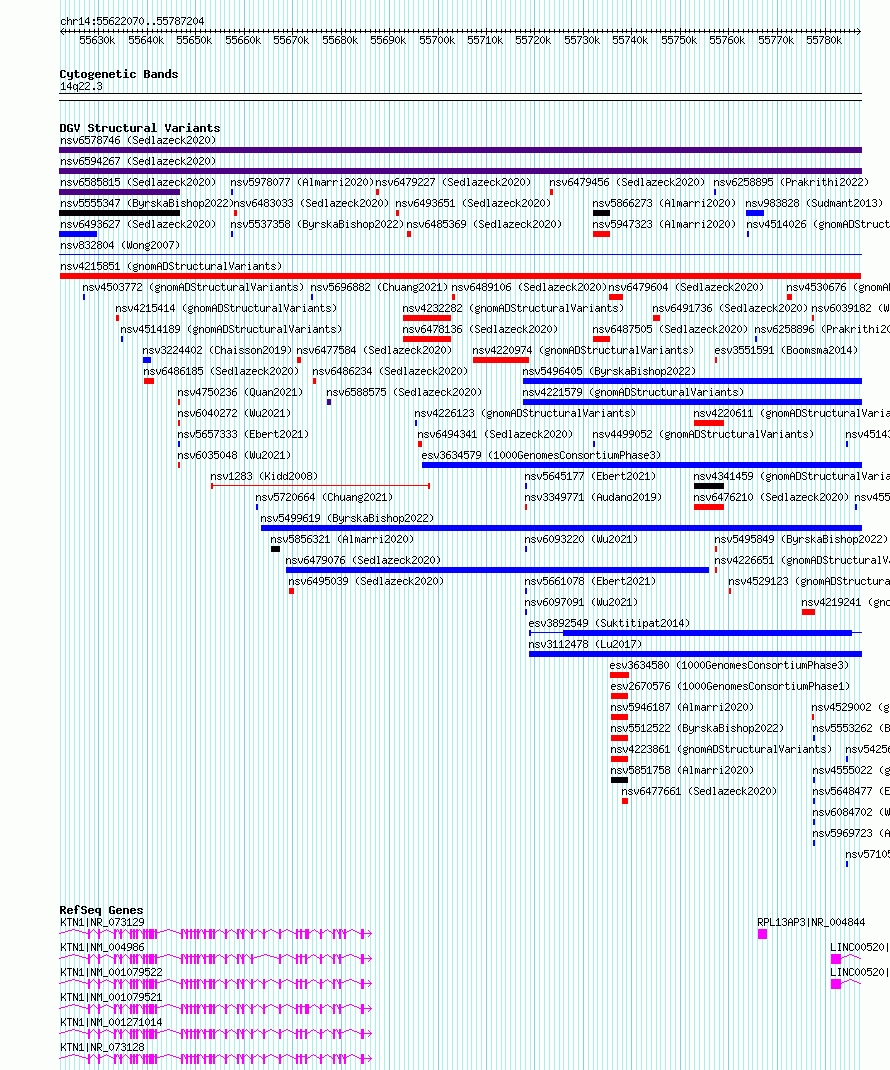Click nsv5537358 (ByrskaBishop2022) label
Image resolution: width=890 pixels, height=1070 pixels.
pyautogui.click(x=317, y=225)
